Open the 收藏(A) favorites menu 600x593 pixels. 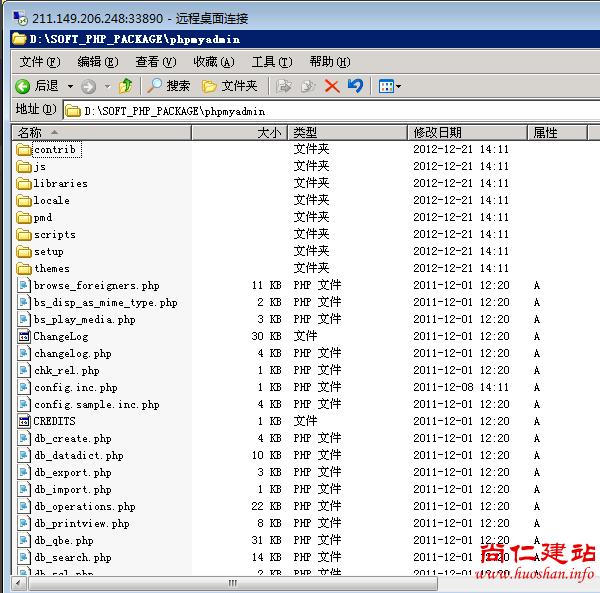click(x=212, y=62)
